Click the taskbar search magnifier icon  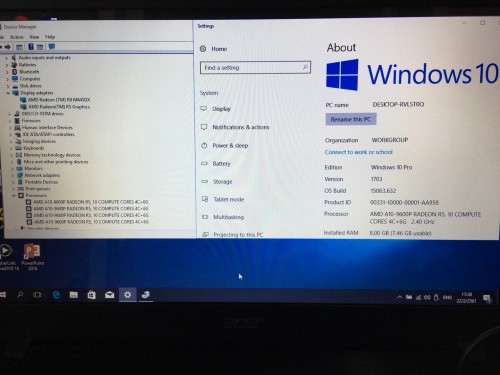coord(20,295)
